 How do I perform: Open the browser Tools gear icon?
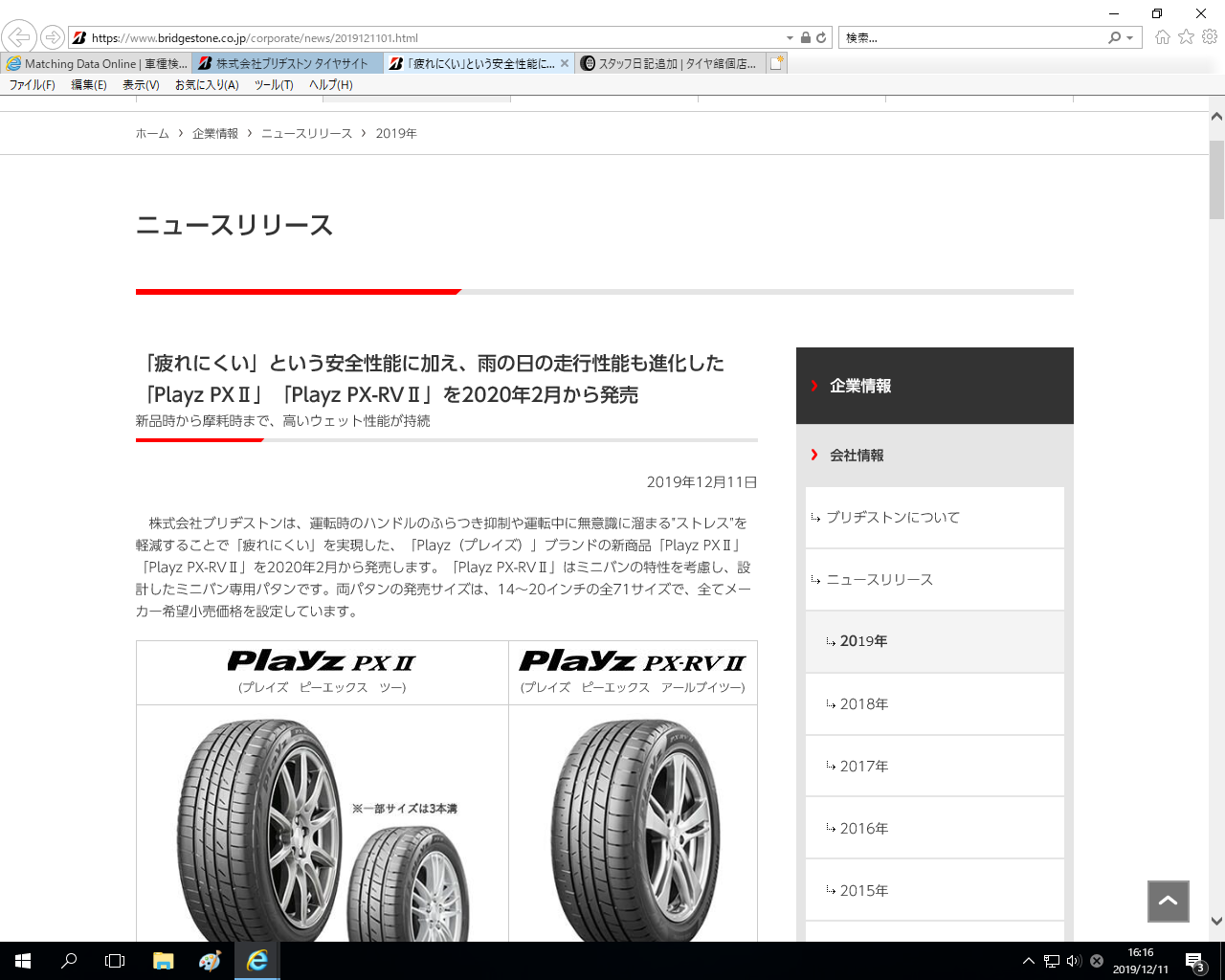coord(1210,37)
